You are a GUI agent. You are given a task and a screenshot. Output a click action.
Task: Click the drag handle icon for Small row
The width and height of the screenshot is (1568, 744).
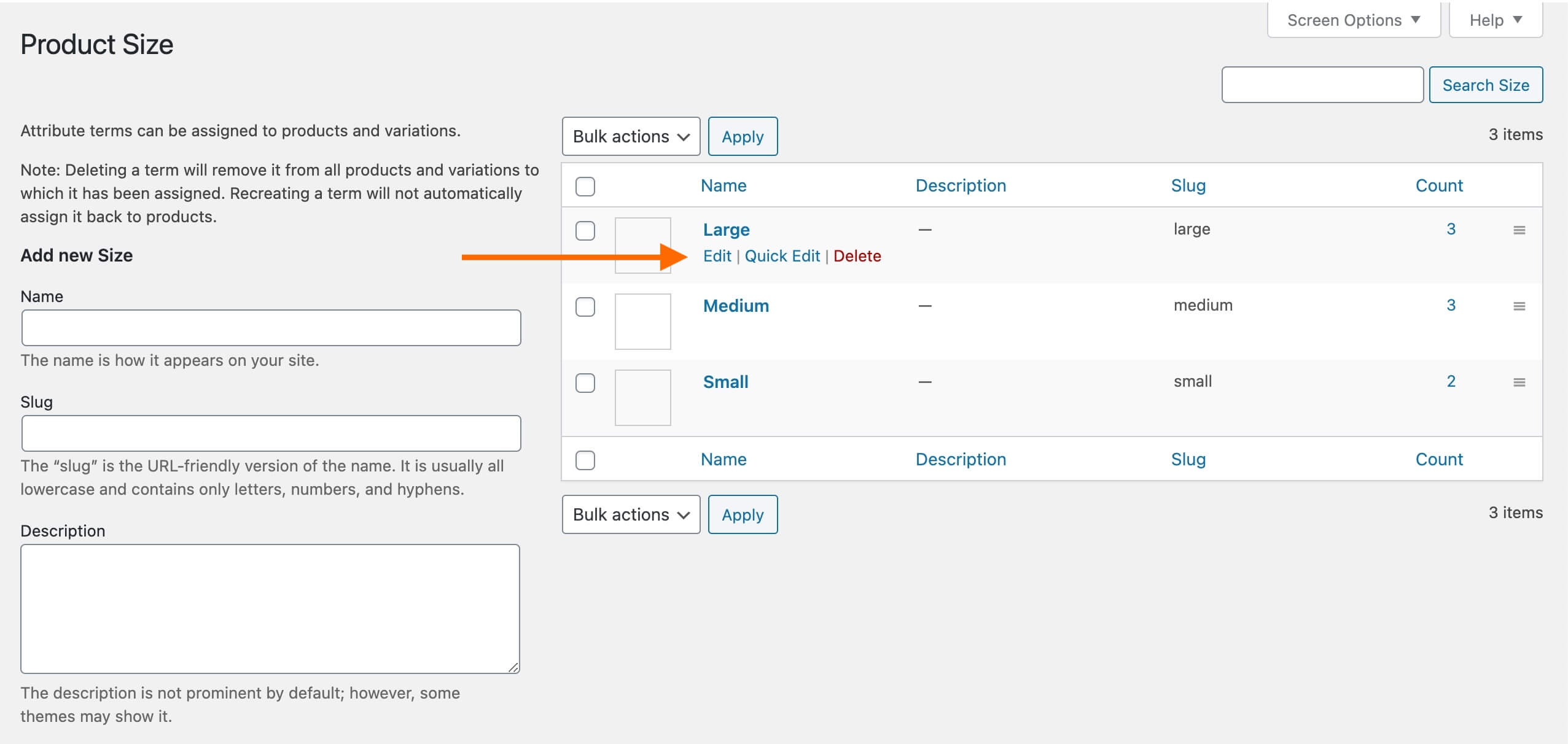click(x=1519, y=382)
